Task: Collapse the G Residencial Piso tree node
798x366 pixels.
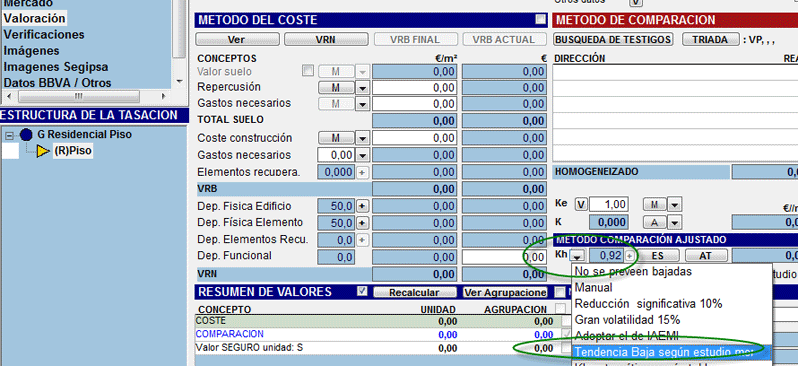Action: click(x=9, y=135)
